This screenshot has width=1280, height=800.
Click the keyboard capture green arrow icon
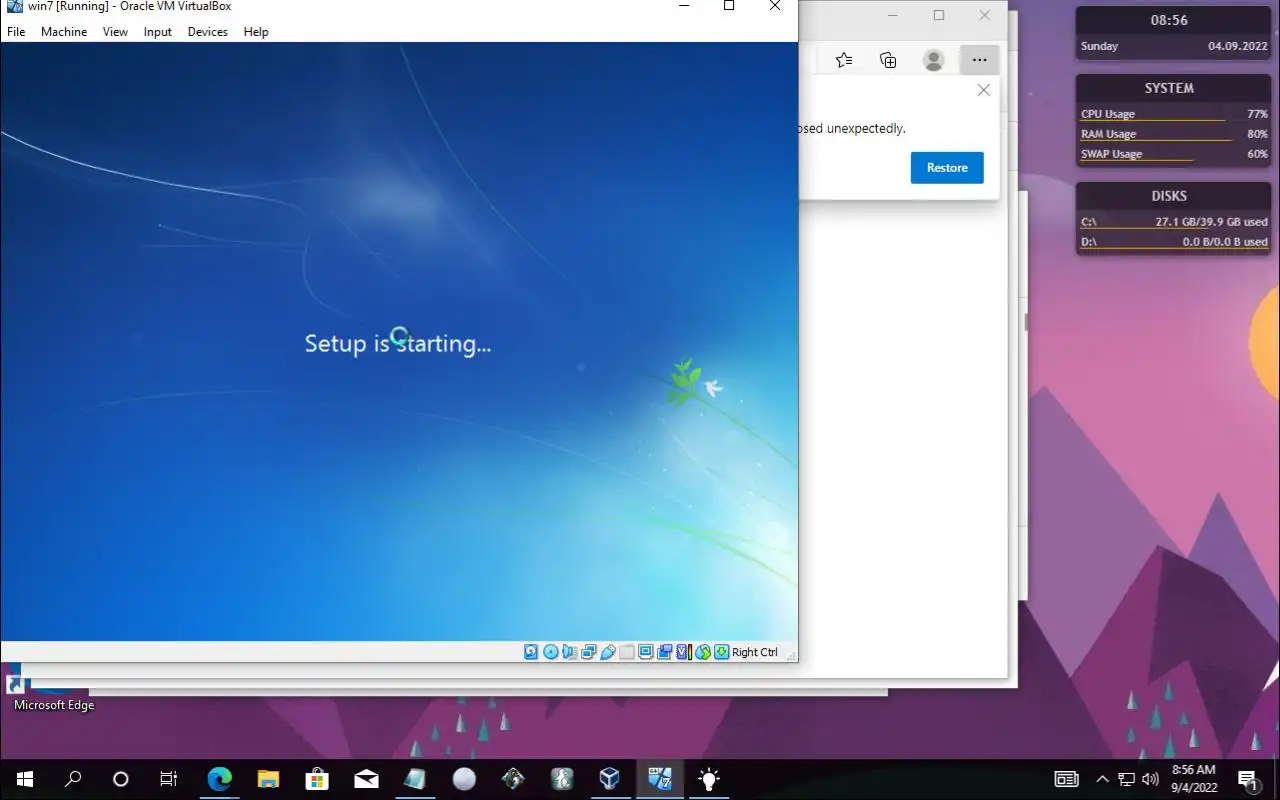coord(721,652)
